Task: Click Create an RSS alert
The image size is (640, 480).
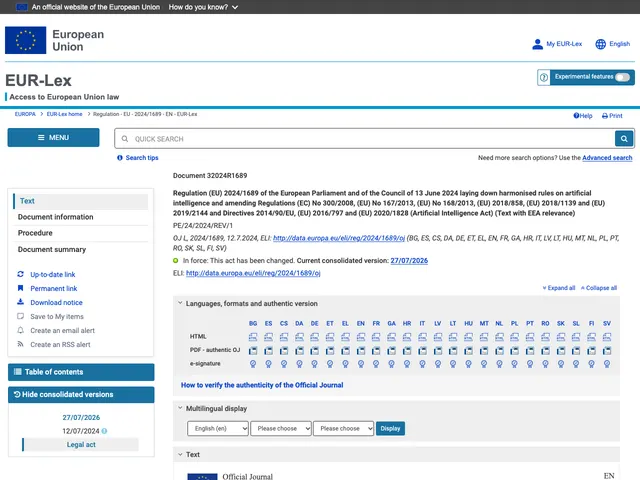Action: point(60,345)
